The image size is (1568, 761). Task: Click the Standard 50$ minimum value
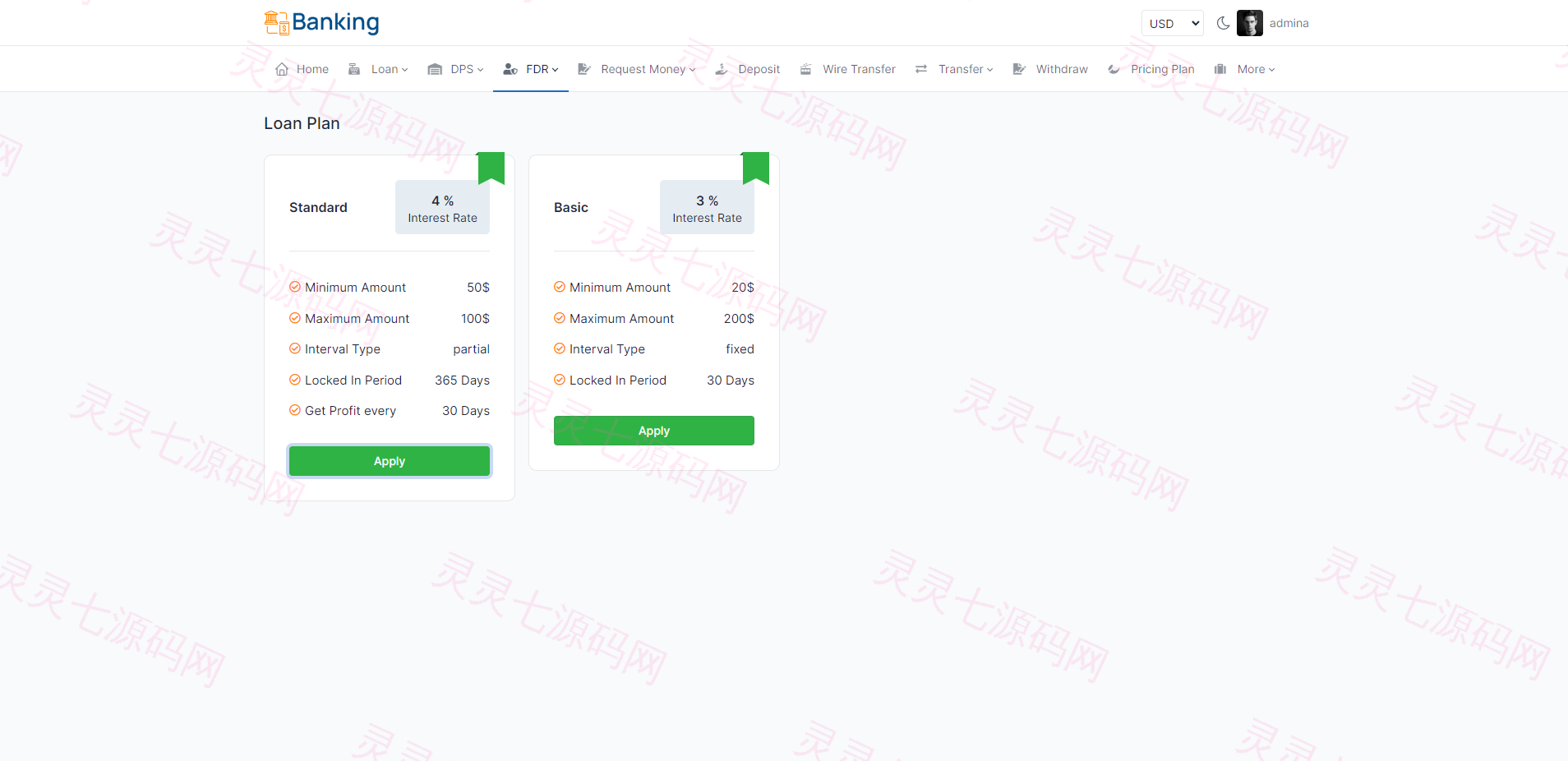478,287
